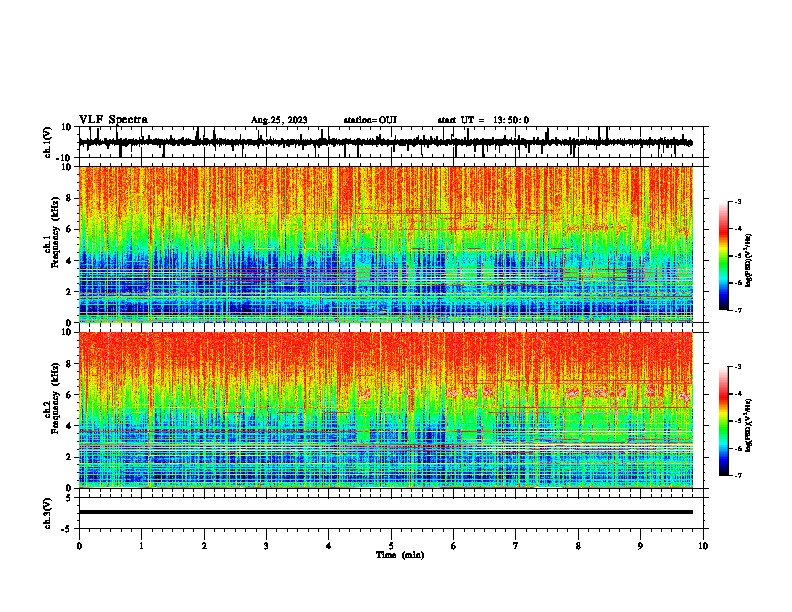The width and height of the screenshot is (792, 612).
Task: Click the ch.1 colorbar "log(PSD)" label
Action: 748,261
